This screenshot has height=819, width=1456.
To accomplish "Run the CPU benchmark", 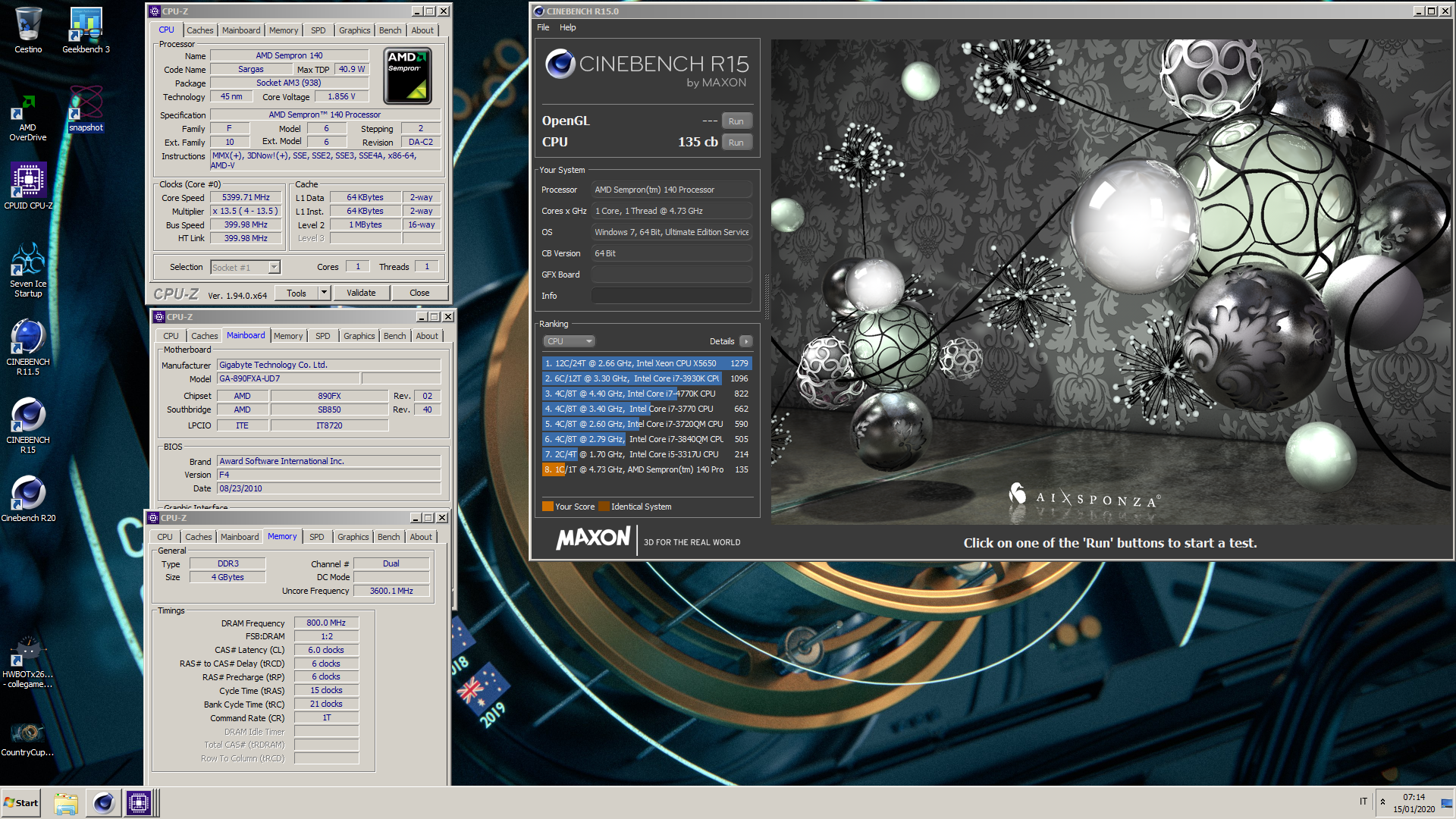I will (736, 143).
